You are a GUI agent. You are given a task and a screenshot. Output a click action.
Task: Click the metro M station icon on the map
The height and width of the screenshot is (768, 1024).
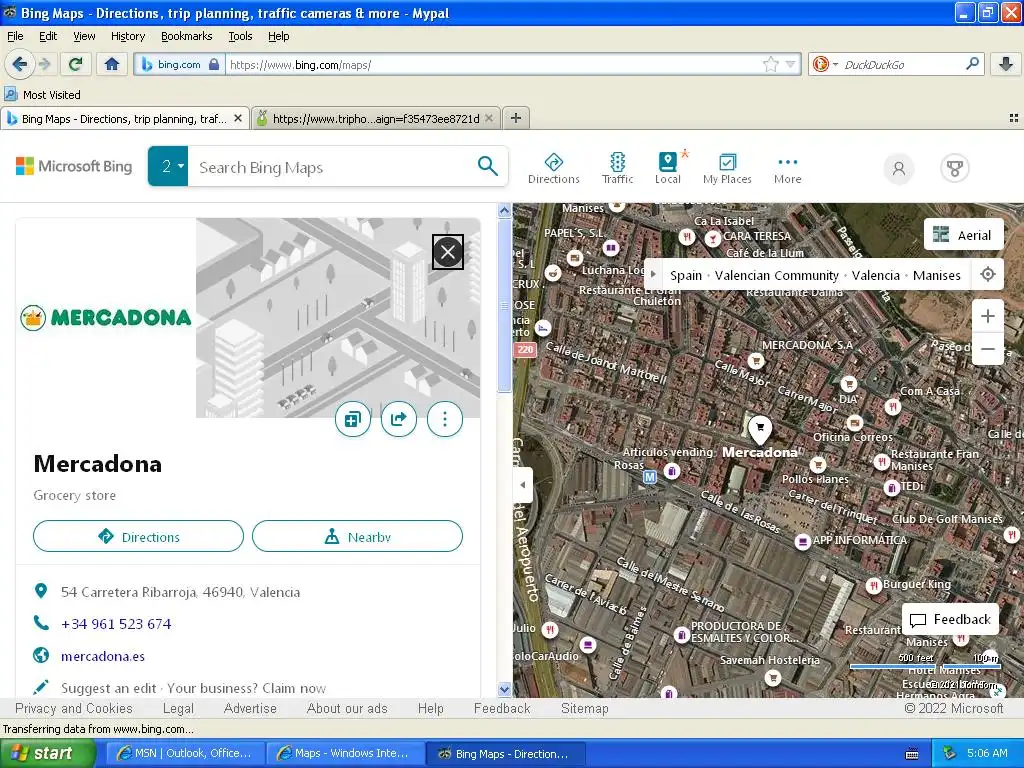649,477
